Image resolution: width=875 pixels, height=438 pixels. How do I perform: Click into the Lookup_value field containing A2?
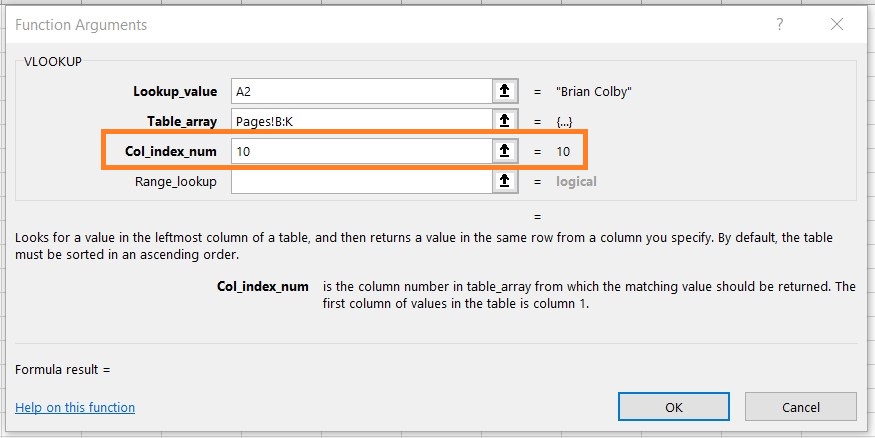pos(360,91)
